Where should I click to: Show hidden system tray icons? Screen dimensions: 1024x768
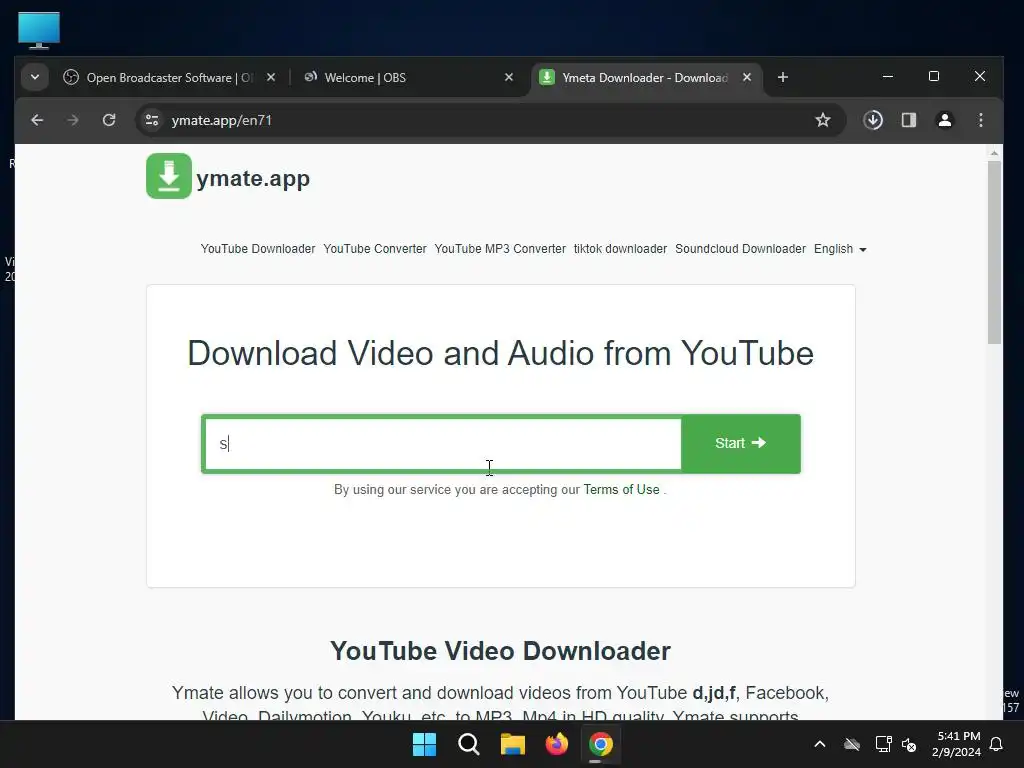click(x=820, y=744)
